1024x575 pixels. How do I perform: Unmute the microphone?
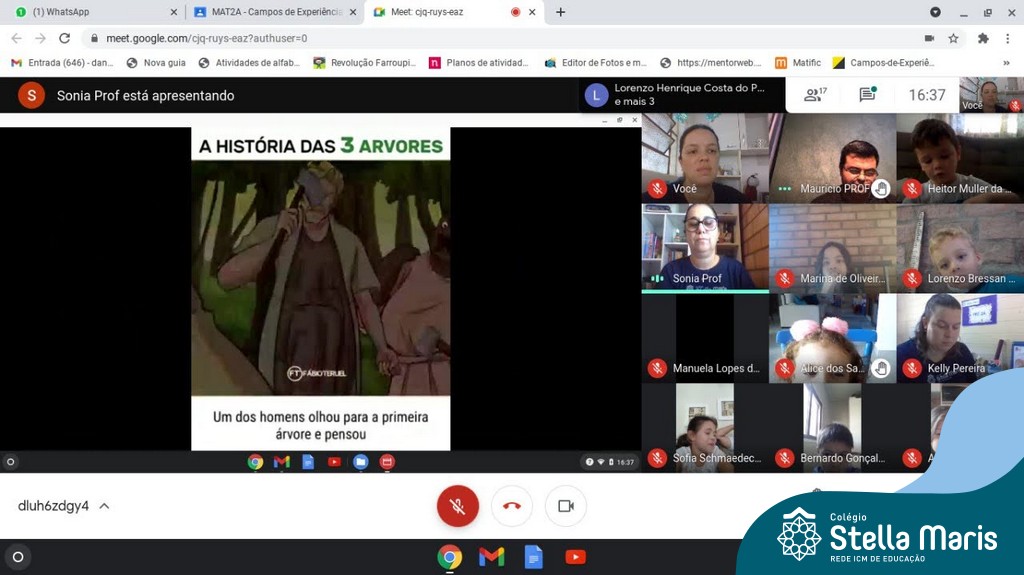[458, 506]
